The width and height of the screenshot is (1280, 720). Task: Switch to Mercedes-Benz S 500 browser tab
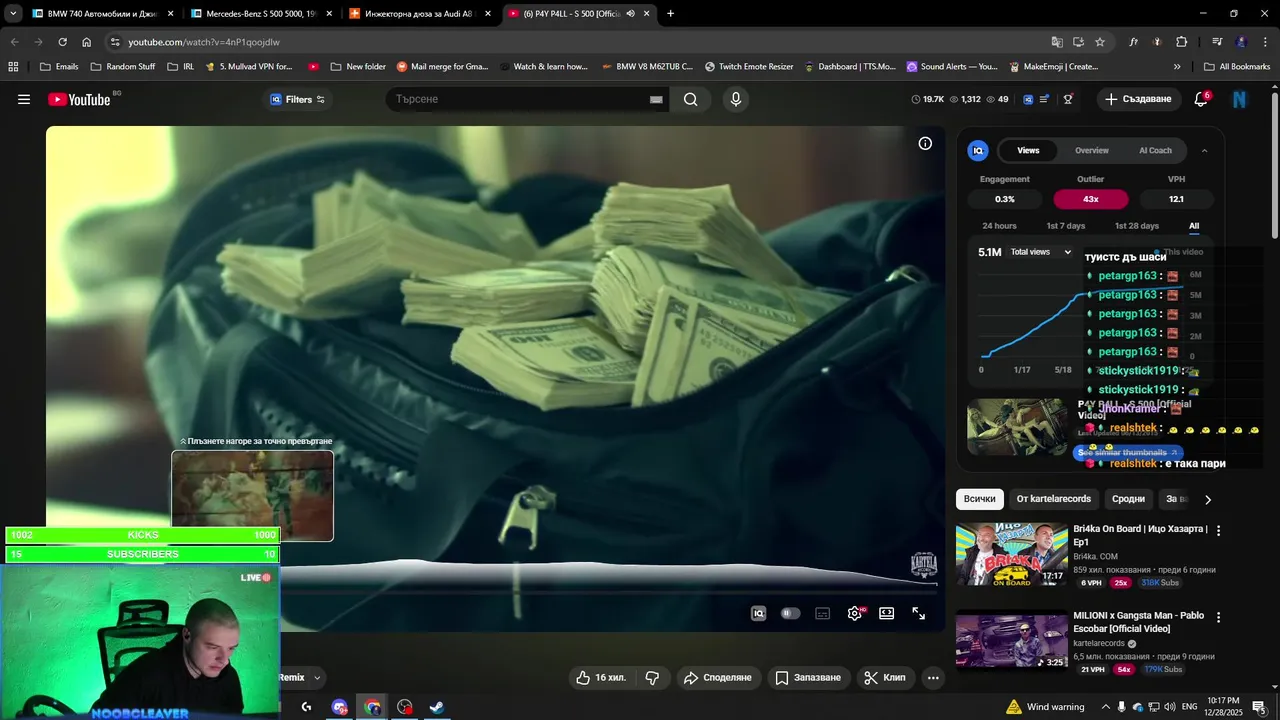click(260, 14)
